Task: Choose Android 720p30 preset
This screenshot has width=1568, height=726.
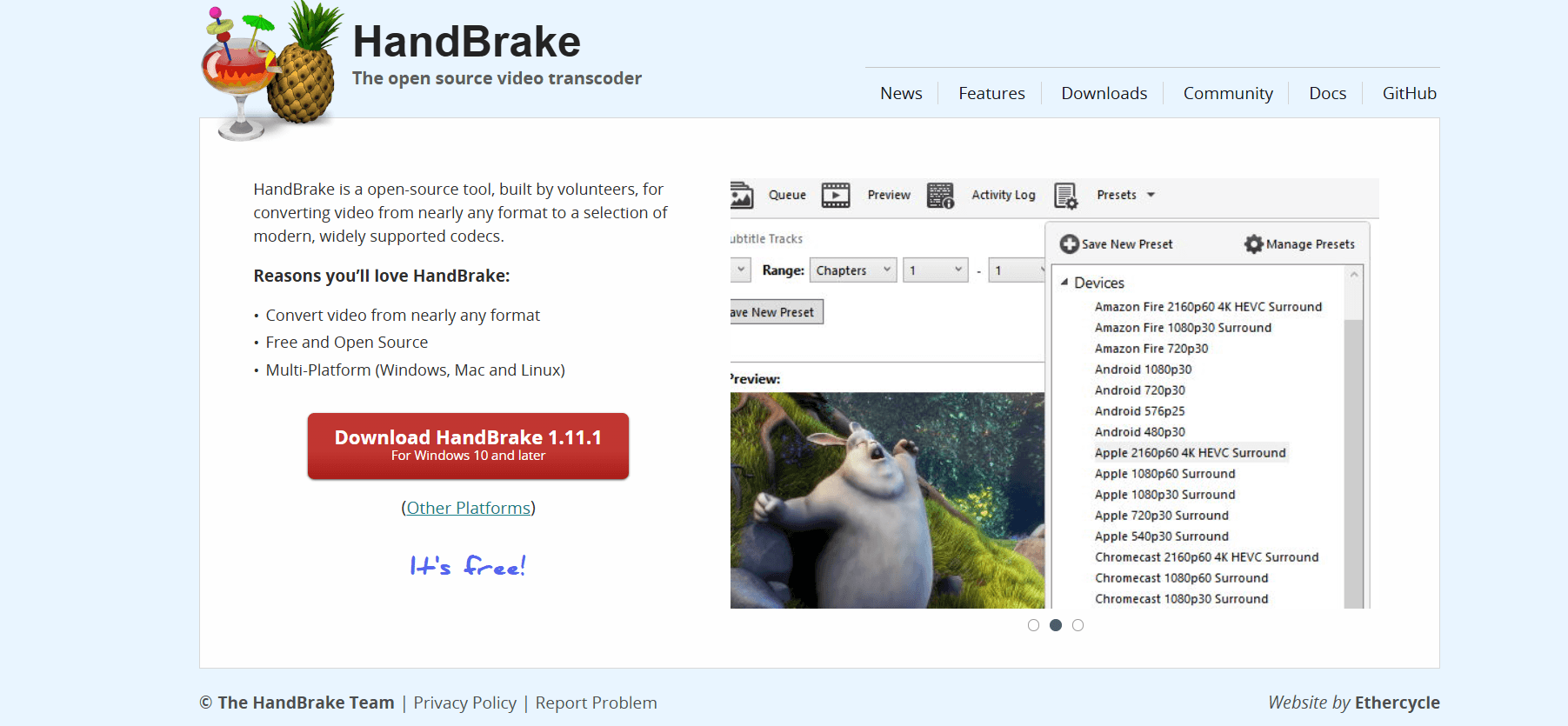Action: pos(1139,390)
